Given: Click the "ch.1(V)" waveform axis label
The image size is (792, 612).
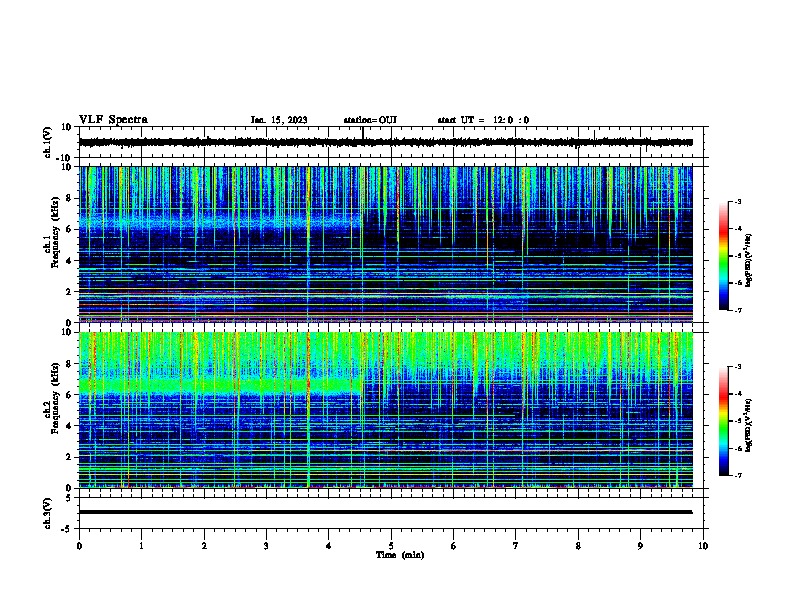Looking at the screenshot, I should tap(47, 142).
